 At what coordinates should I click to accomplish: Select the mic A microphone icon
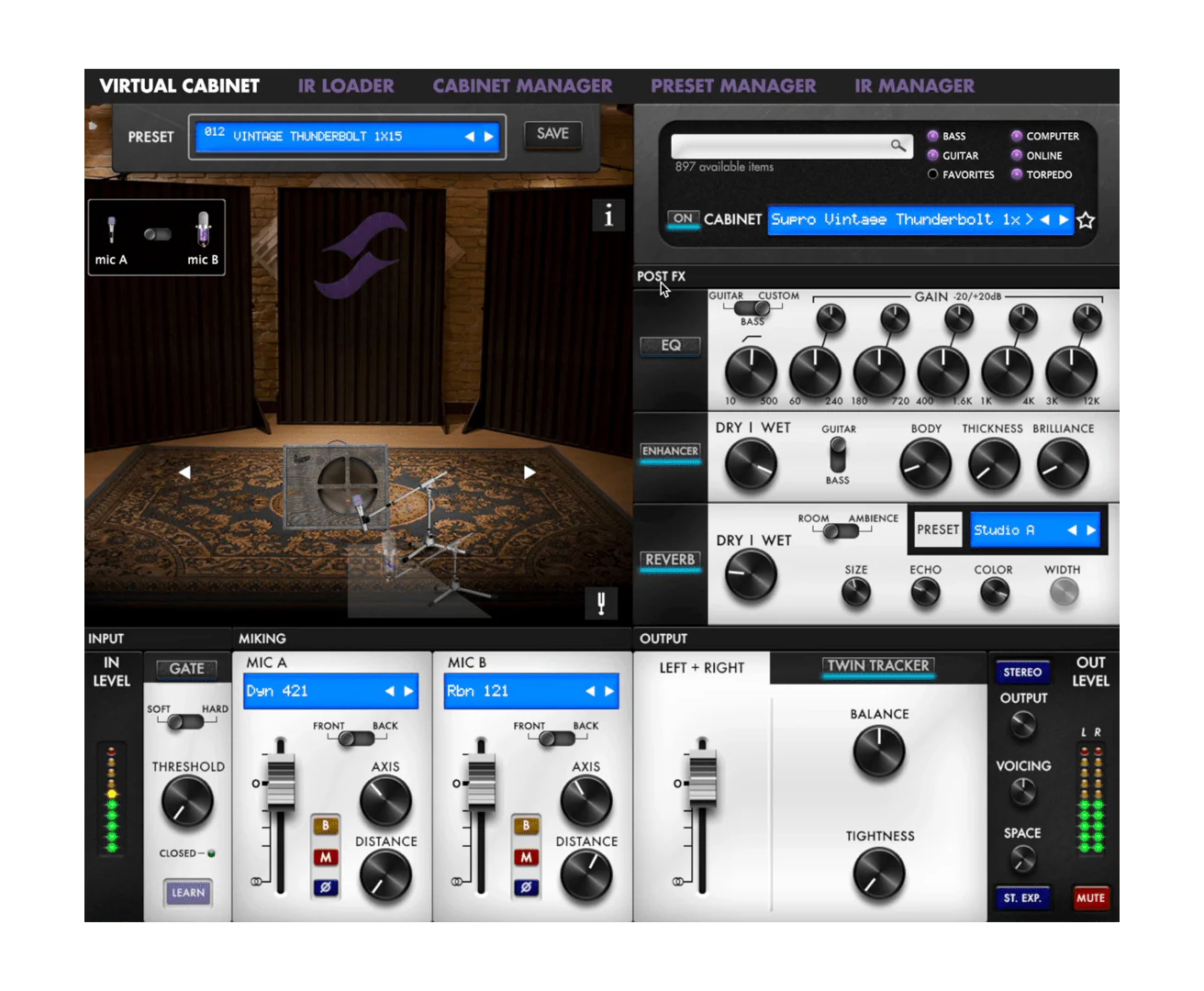112,229
